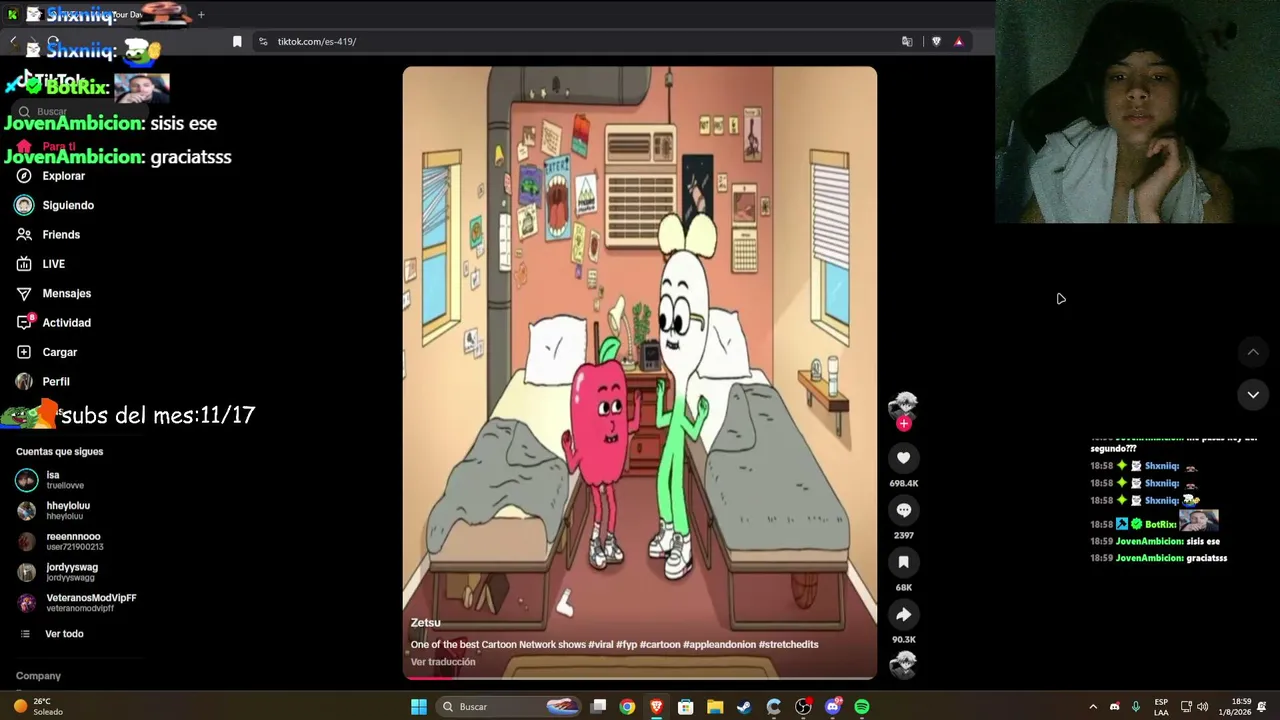Screen dimensions: 1280x720
Task: Click the #stretchedits hashtag
Action: (x=788, y=645)
